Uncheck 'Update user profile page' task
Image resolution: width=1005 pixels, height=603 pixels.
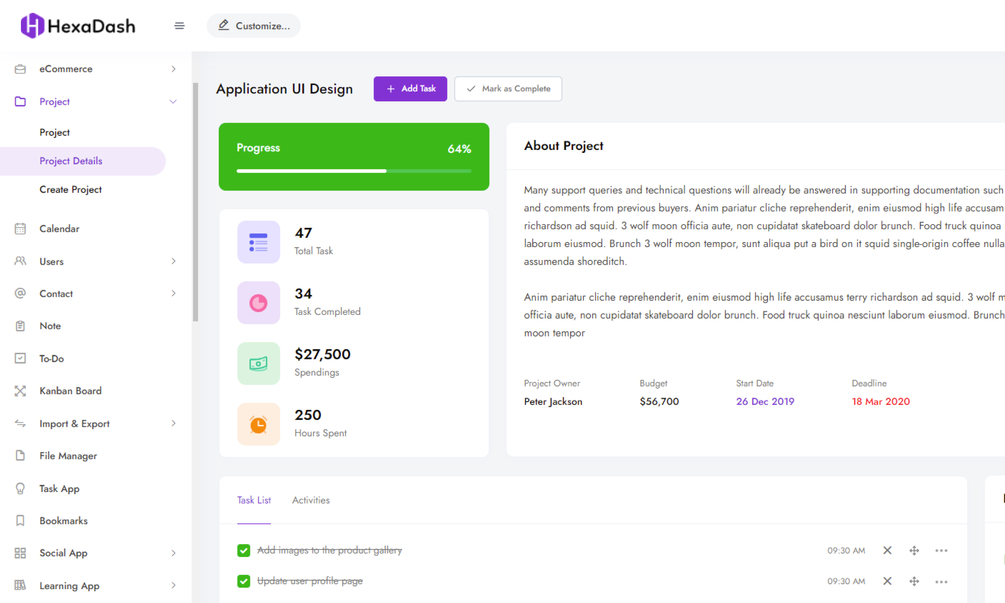[x=244, y=581]
